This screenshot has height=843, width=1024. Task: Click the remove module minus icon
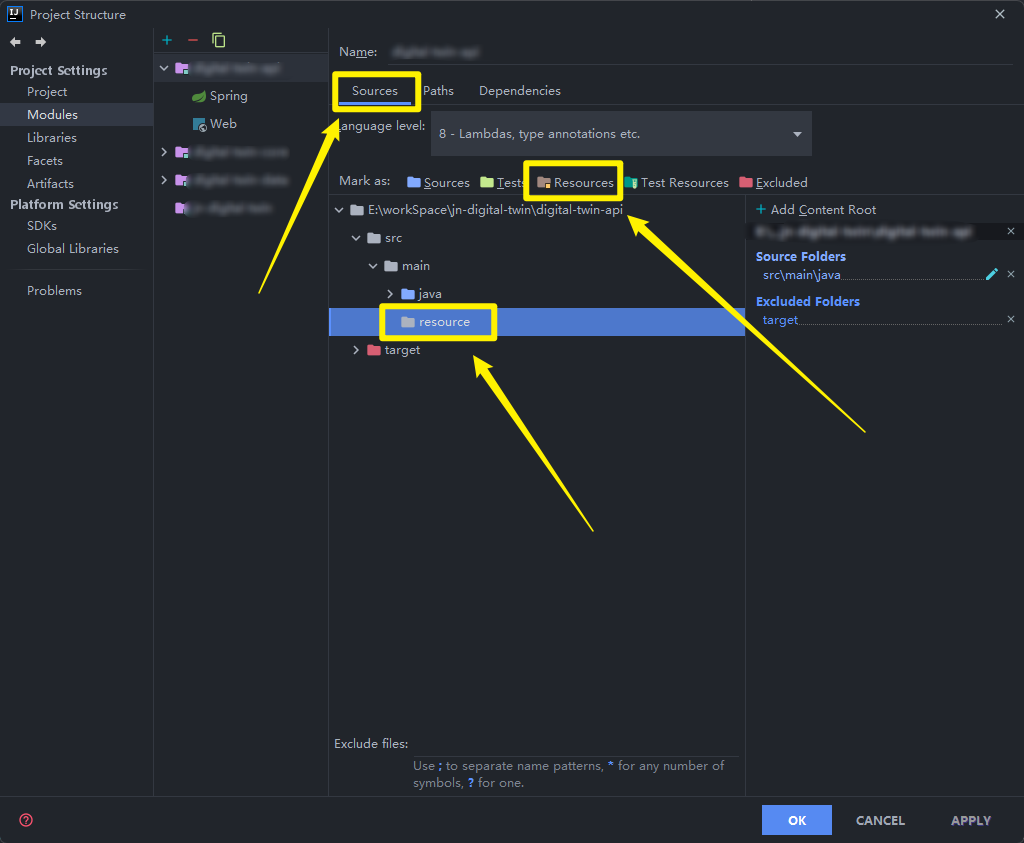tap(193, 41)
